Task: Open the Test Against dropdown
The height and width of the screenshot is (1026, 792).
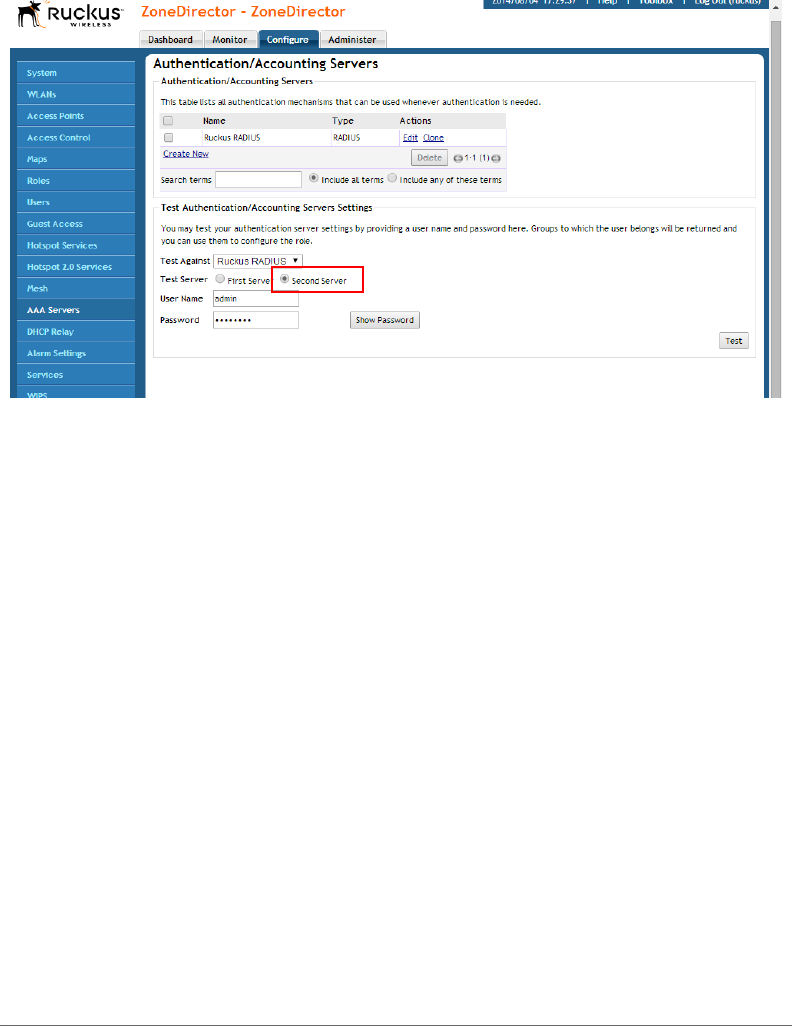Action: pos(258,261)
